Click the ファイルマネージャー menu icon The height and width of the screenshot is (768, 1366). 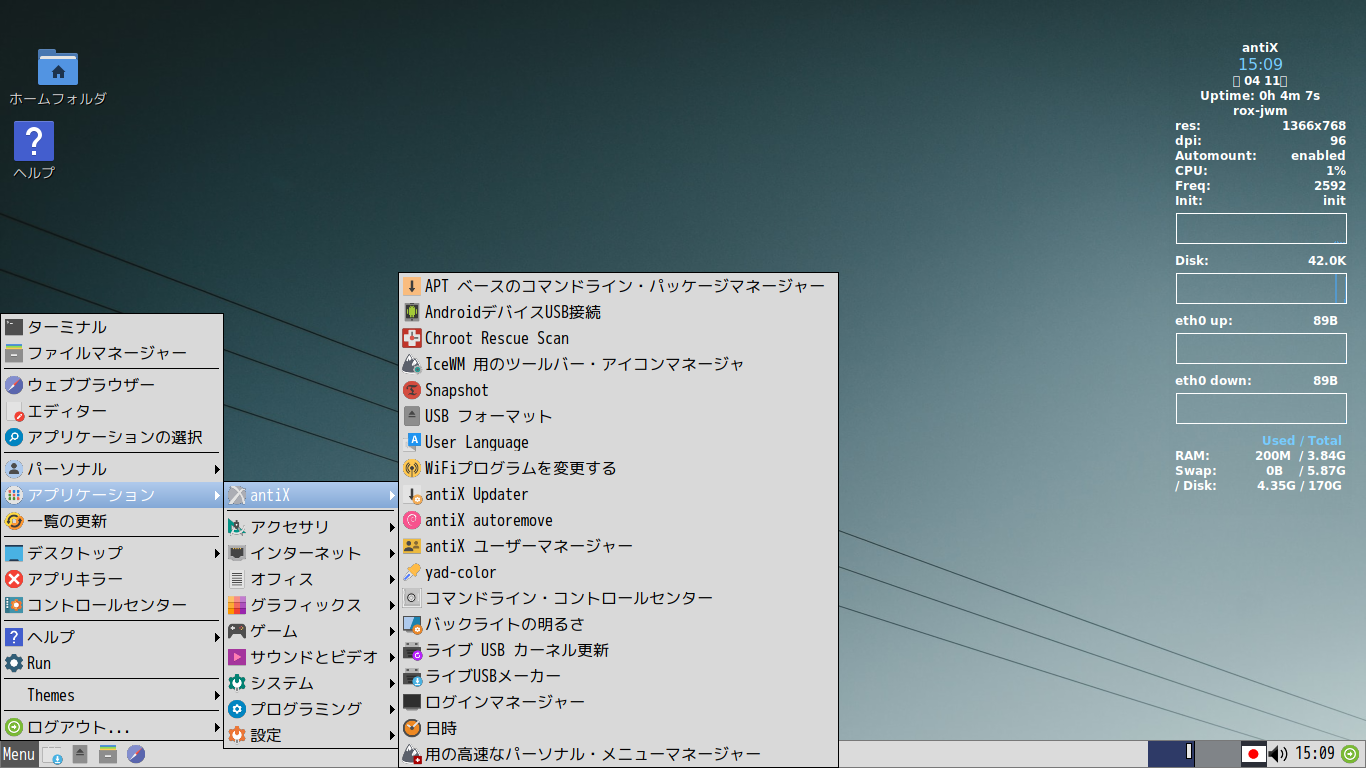(14, 353)
